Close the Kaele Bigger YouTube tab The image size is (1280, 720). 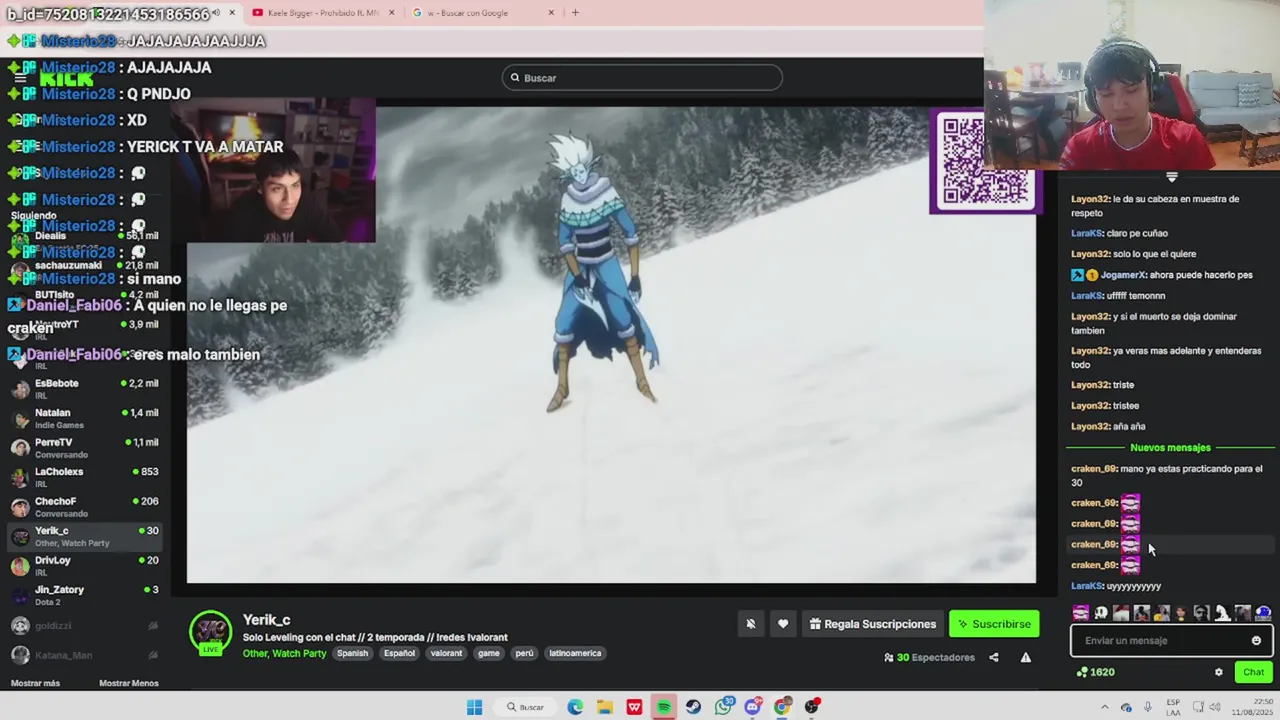[x=391, y=13]
